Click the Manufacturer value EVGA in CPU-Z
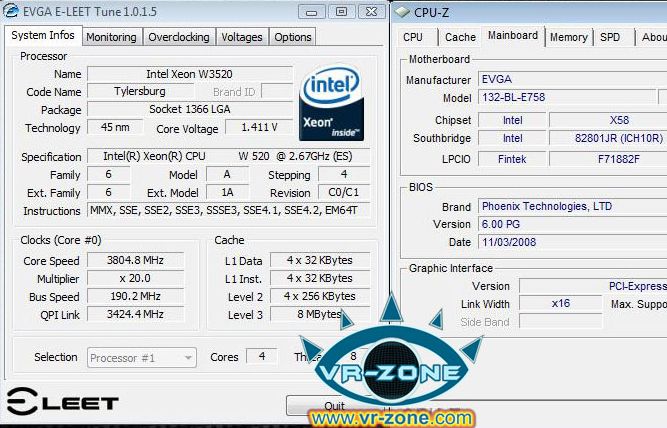Screen dimensions: 667x428 pos(573,79)
